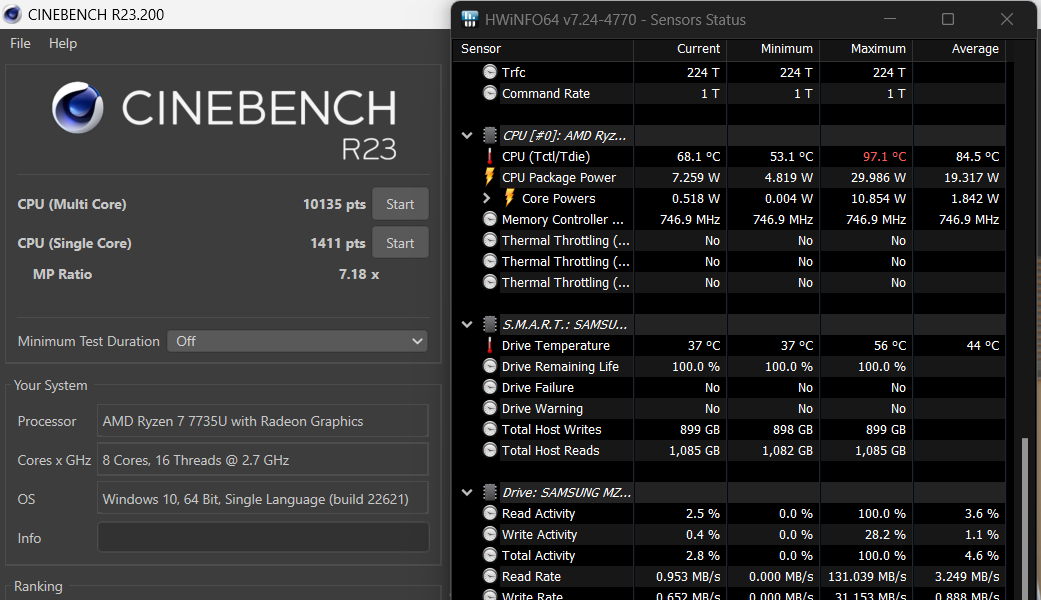
Task: Open the Minimum Test Duration dropdown
Action: click(x=297, y=341)
